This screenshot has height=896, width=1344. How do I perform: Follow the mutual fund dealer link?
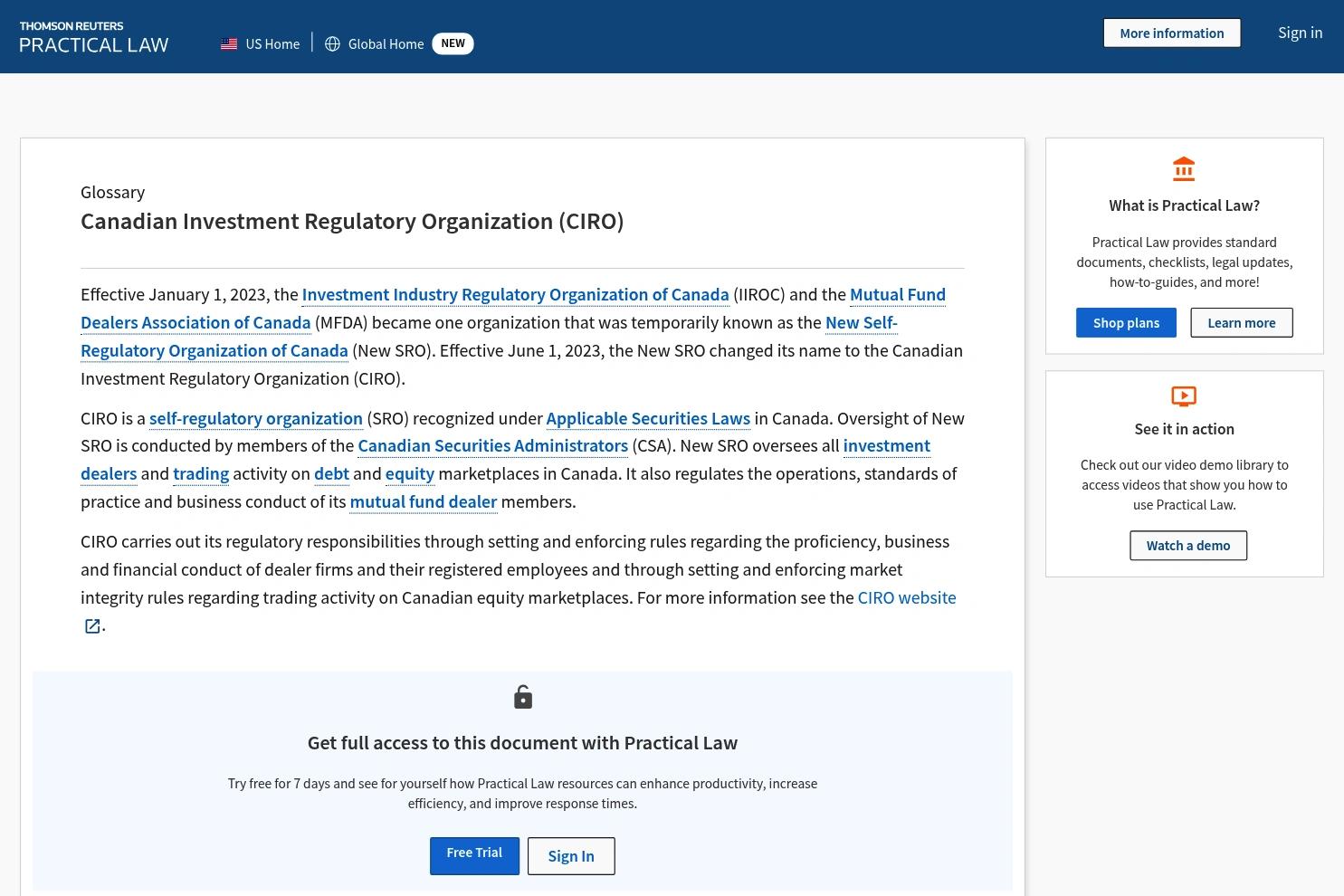click(424, 501)
